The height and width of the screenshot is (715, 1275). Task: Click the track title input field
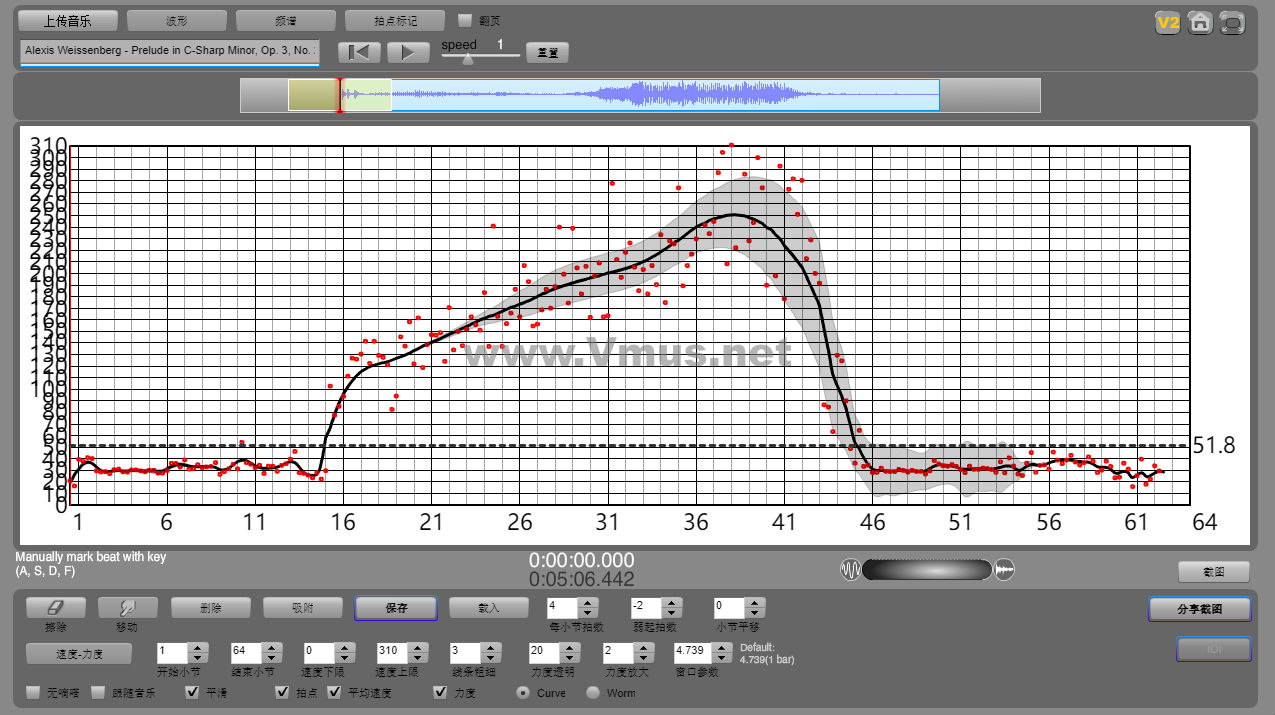point(169,50)
